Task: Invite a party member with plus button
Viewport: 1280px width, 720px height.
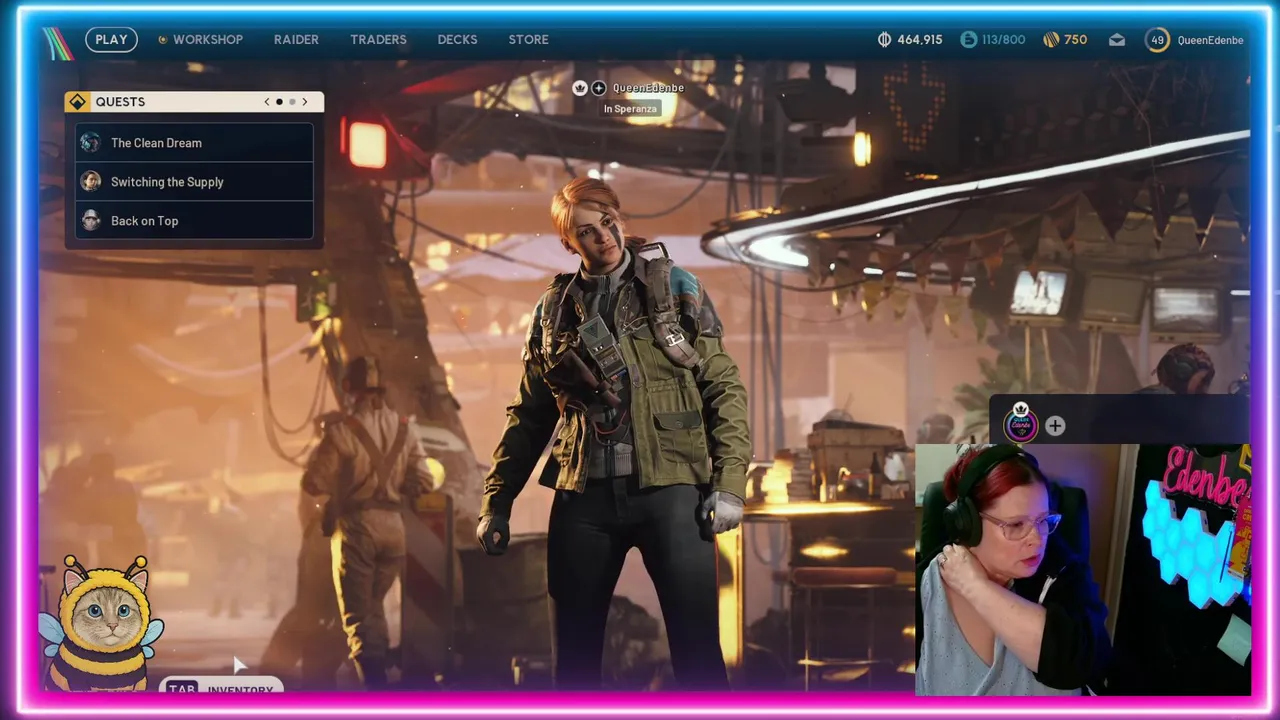Action: point(1055,426)
